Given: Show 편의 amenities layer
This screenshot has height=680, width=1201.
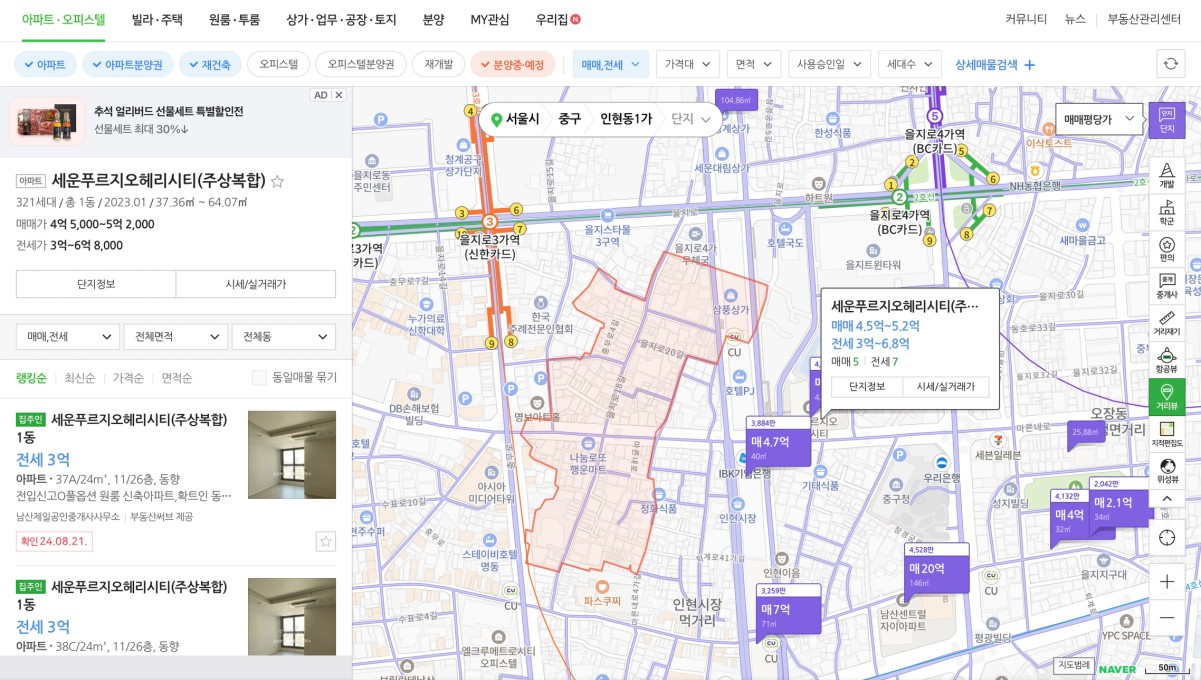Looking at the screenshot, I should click(x=1167, y=249).
